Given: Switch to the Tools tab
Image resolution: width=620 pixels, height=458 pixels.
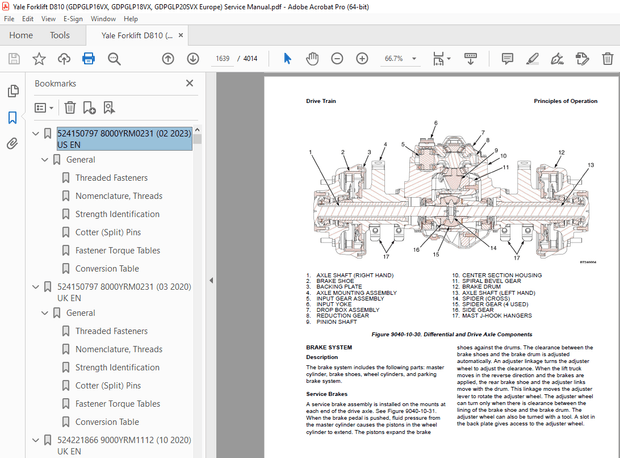Looking at the screenshot, I should pyautogui.click(x=60, y=35).
